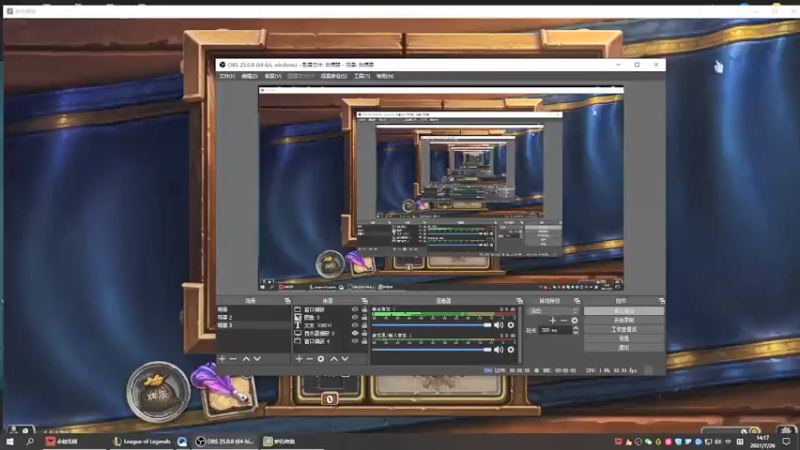Open OBS 设置 settings button
The width and height of the screenshot is (800, 450).
623,338
